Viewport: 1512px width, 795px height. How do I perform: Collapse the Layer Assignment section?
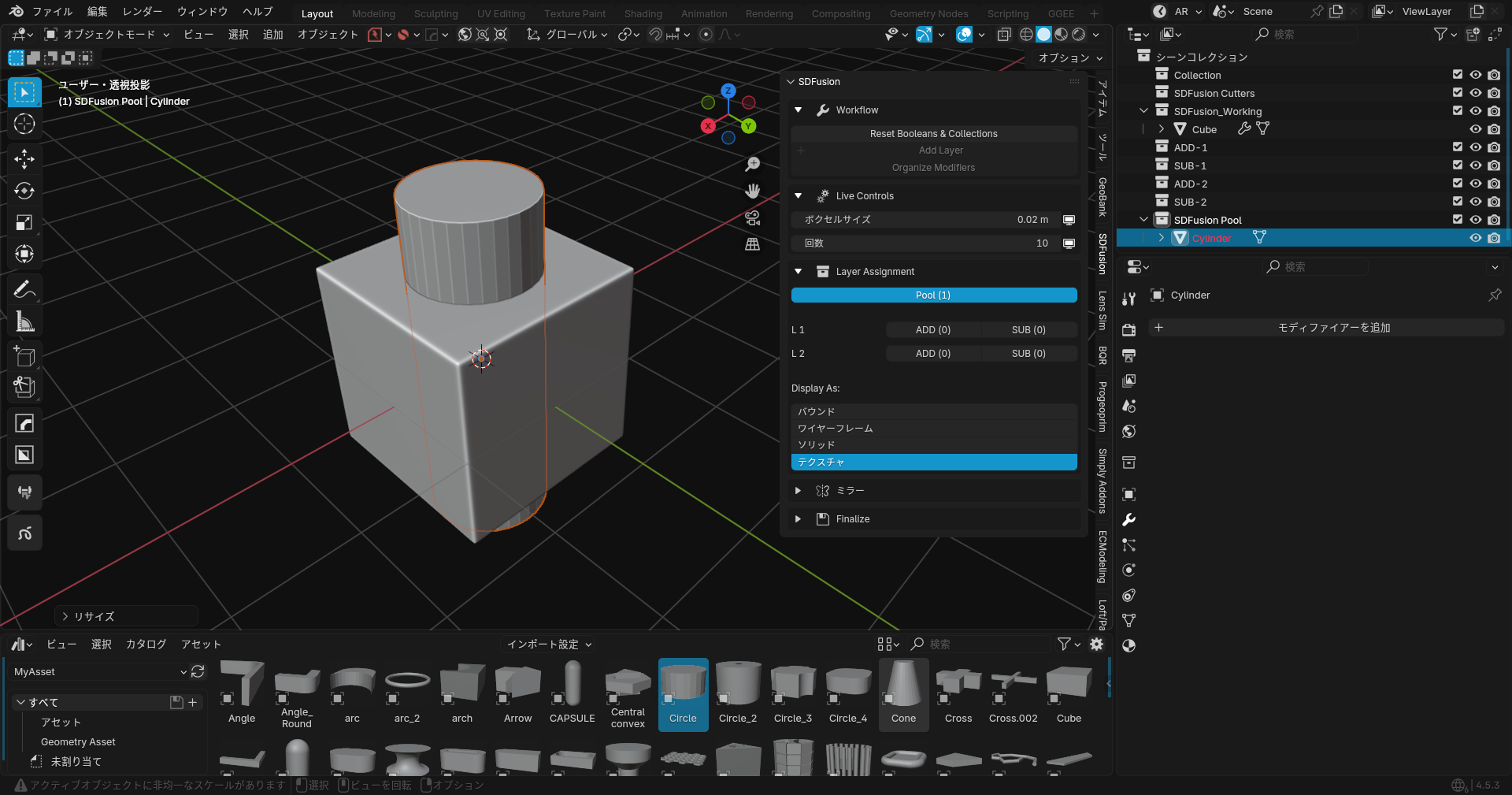799,272
